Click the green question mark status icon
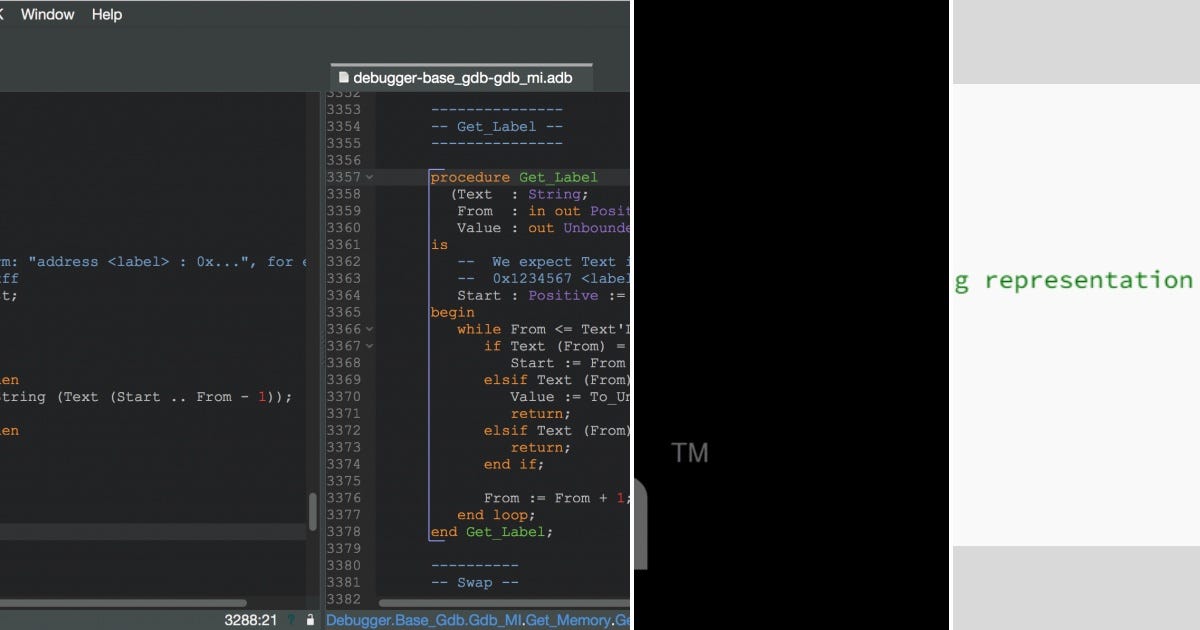This screenshot has width=1200, height=630. pyautogui.click(x=291, y=620)
